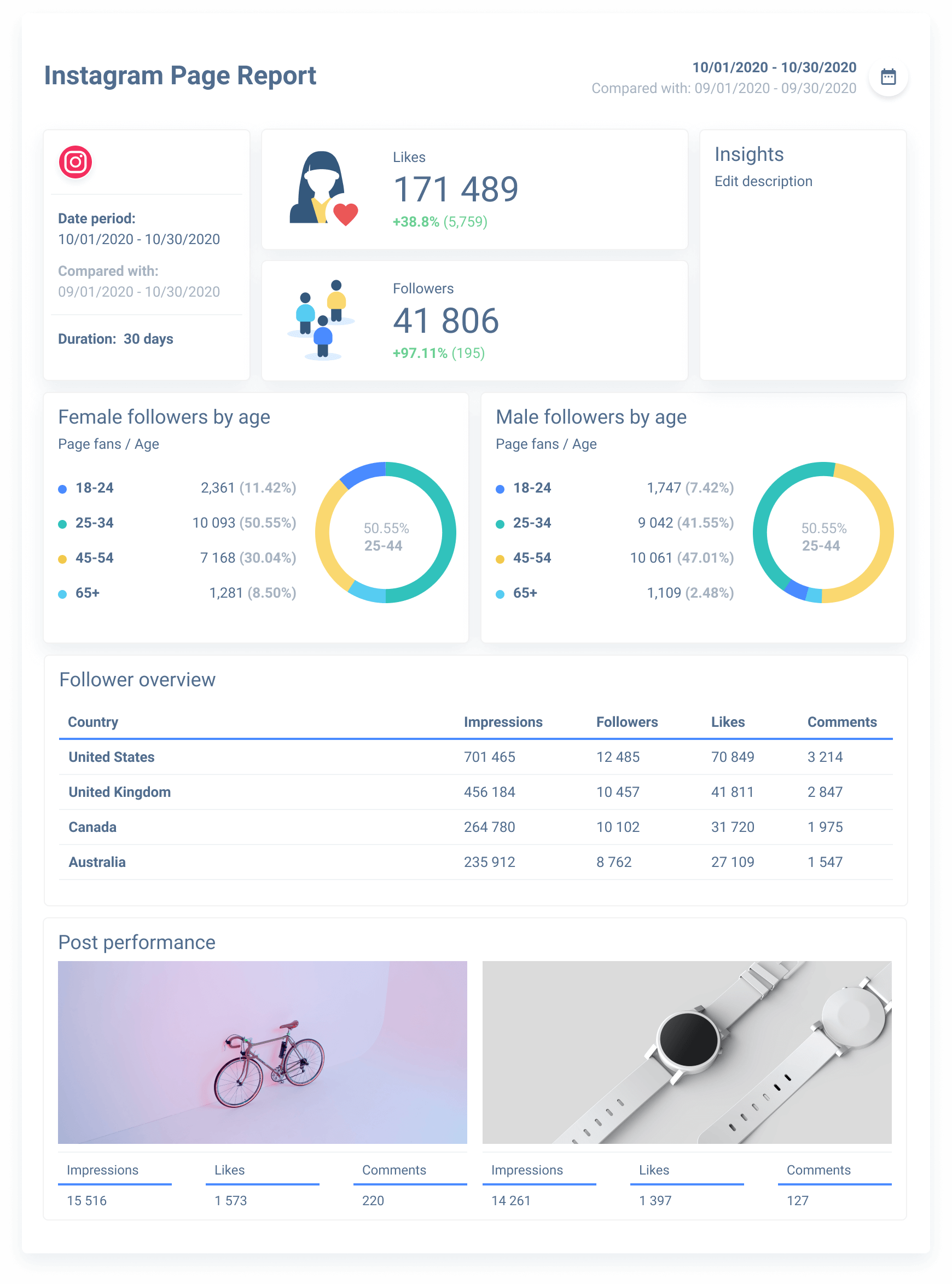The image size is (952, 1284).
Task: Click the Impressions column header in Follower overview
Action: click(503, 722)
